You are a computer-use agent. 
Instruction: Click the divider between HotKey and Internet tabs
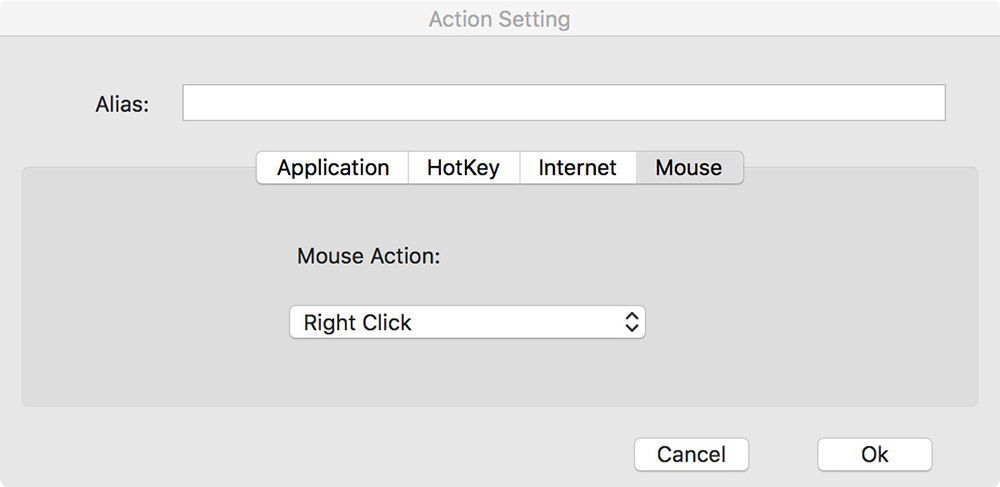(520, 168)
